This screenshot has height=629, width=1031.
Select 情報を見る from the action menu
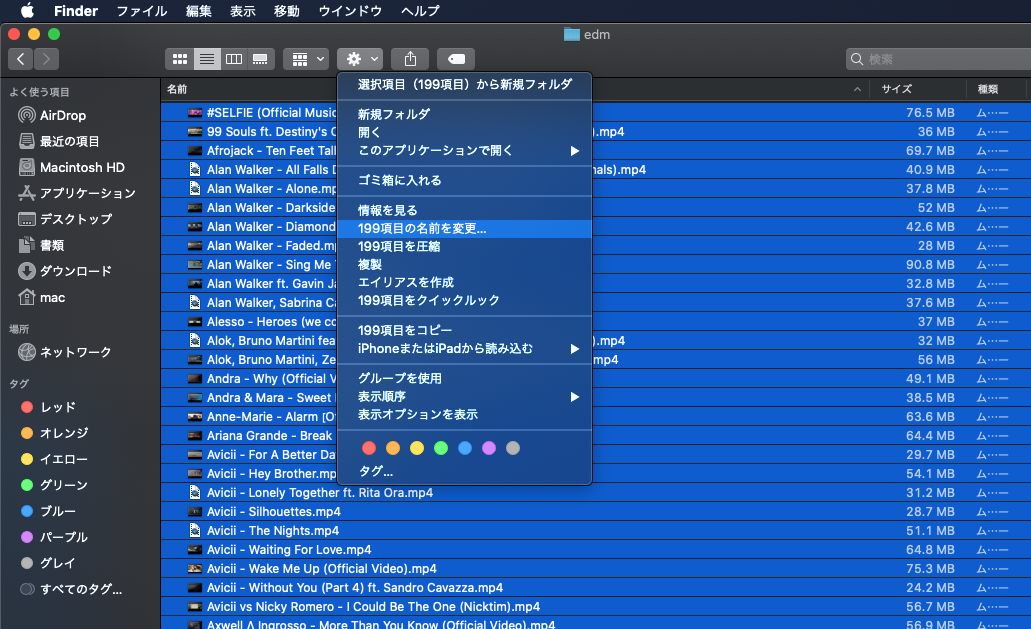coord(389,208)
